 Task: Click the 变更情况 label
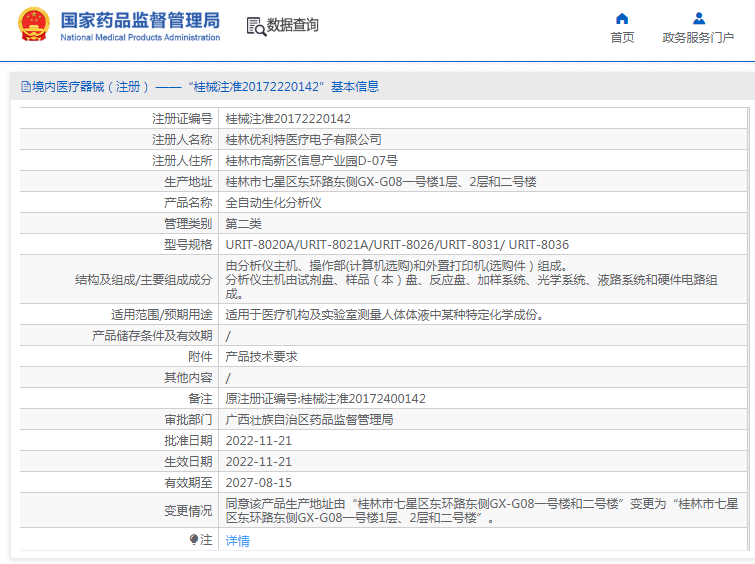tap(188, 511)
